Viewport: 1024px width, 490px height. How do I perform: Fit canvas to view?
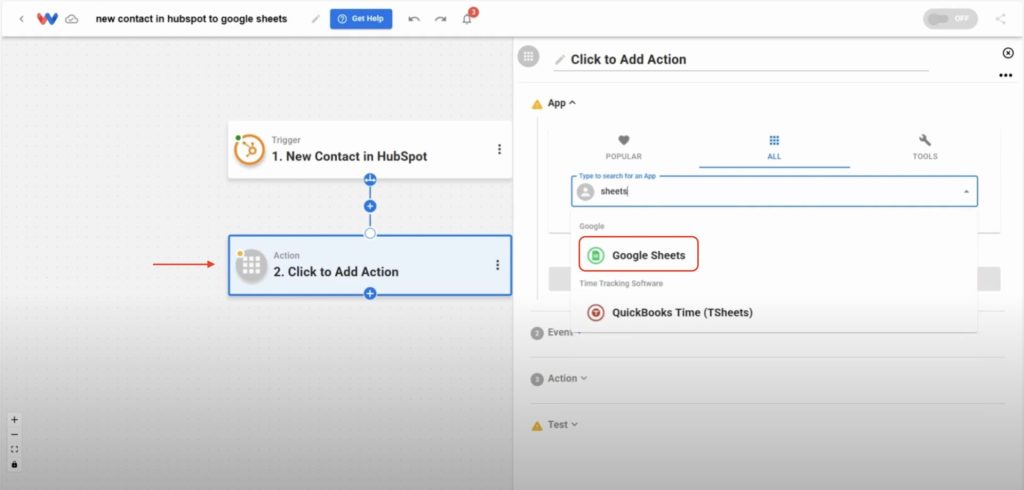tap(14, 449)
